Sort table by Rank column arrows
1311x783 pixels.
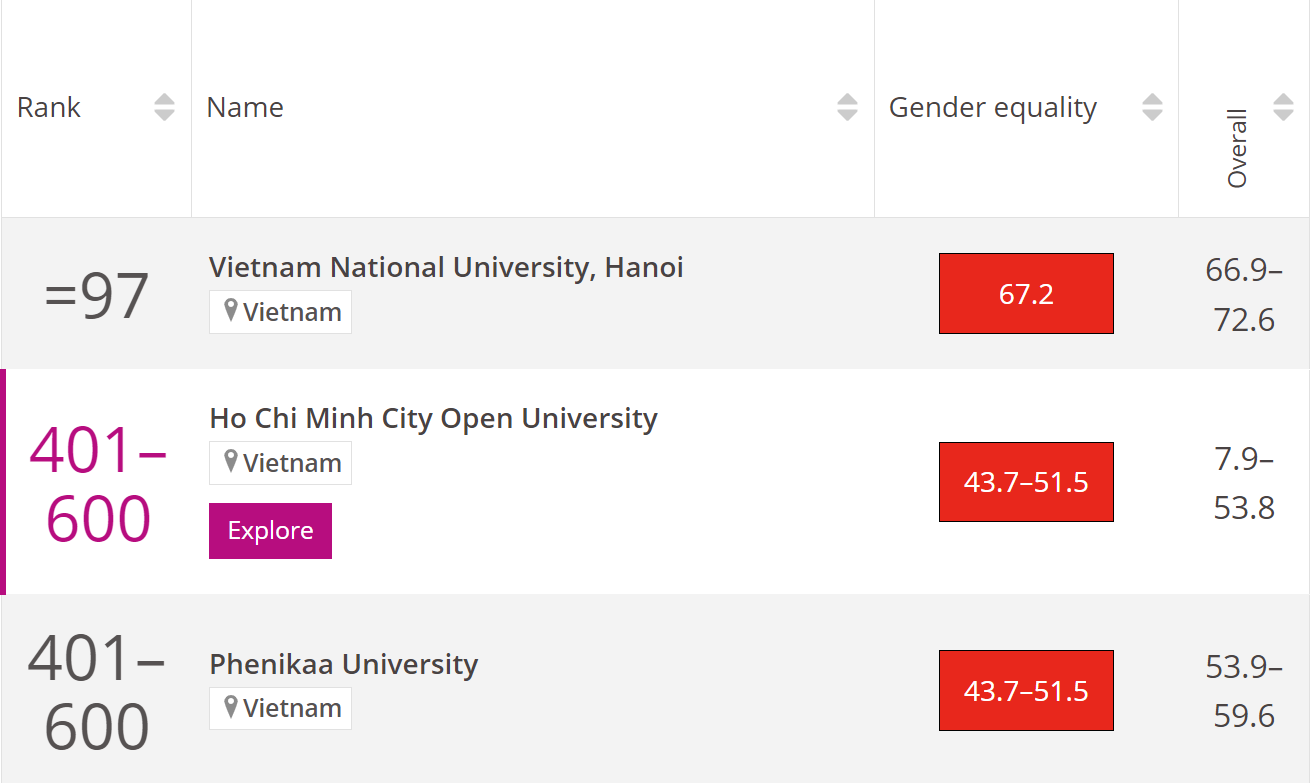[165, 107]
